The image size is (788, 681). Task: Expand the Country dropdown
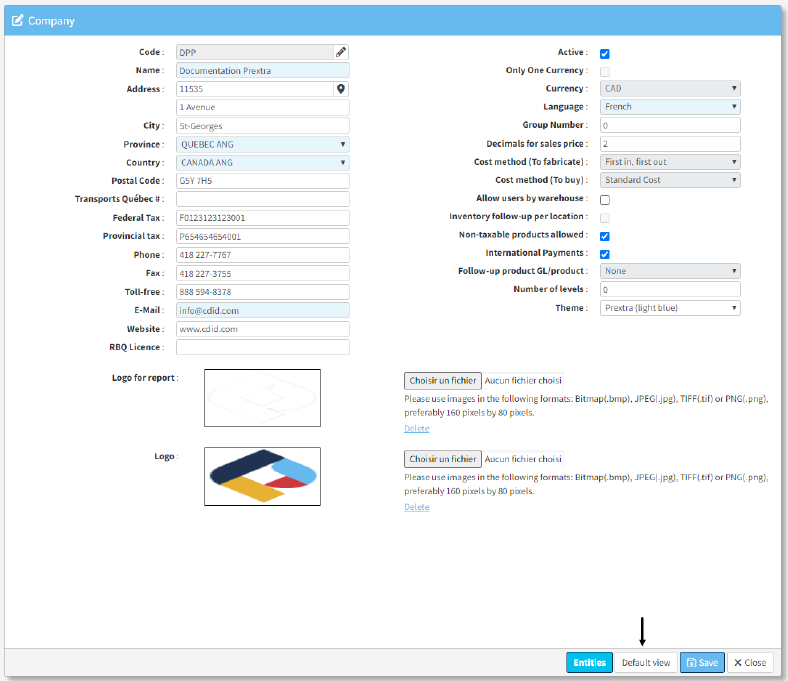pos(262,162)
